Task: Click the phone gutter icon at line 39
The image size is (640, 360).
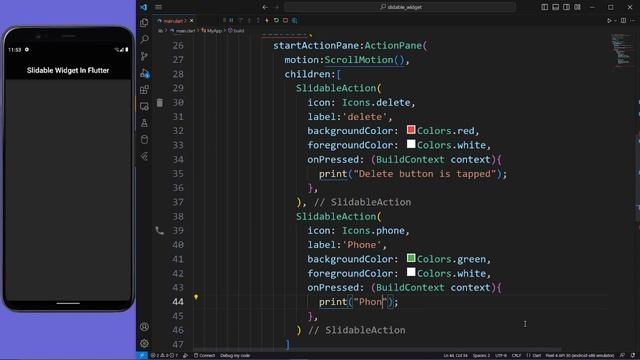Action: point(160,231)
